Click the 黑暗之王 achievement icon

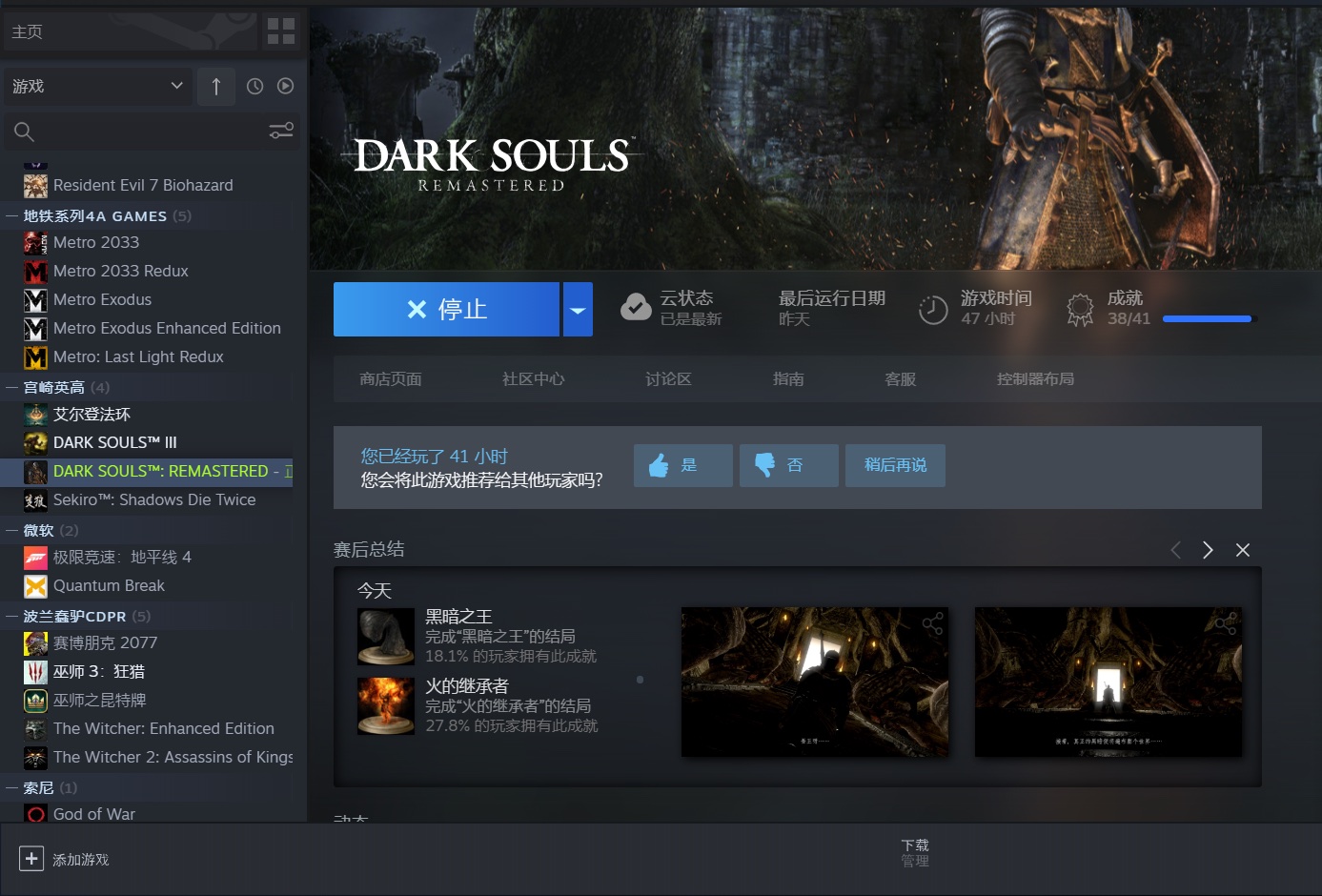(x=385, y=636)
